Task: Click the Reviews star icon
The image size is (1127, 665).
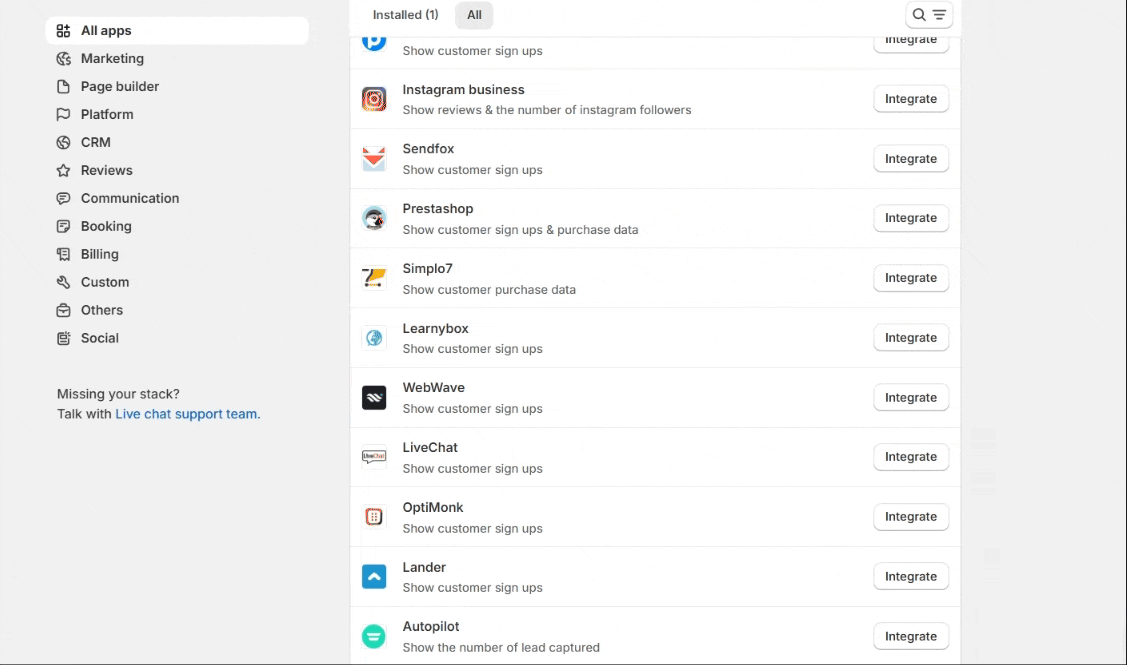Action: [x=63, y=170]
